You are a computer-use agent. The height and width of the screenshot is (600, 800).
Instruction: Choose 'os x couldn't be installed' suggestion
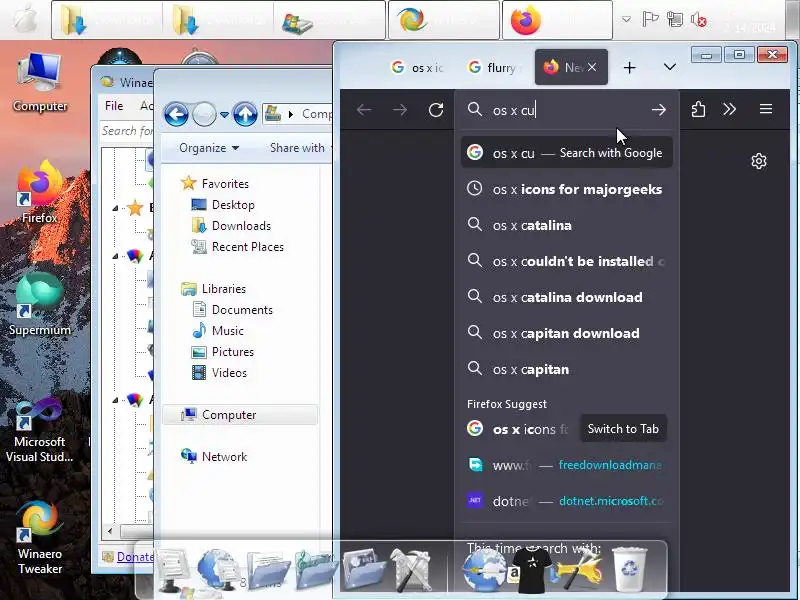coord(566,261)
